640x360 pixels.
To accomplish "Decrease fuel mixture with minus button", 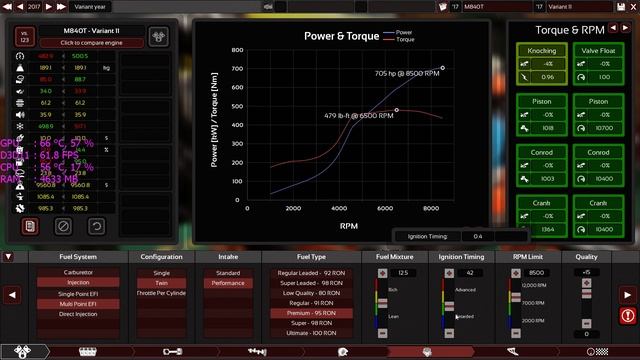I will pos(382,333).
